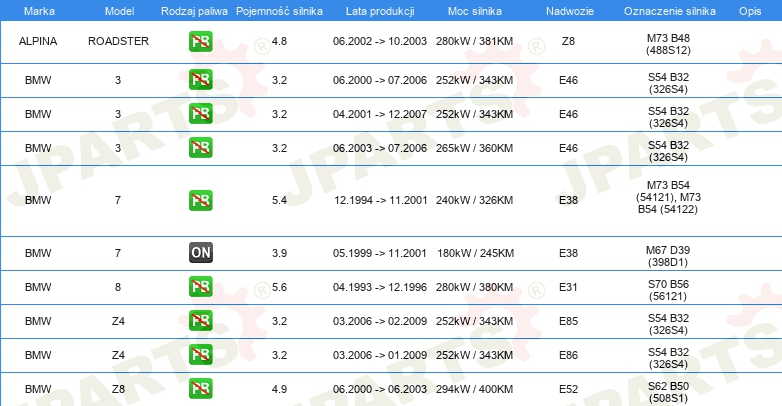The height and width of the screenshot is (406, 782).
Task: Click the 04.2001 -> 12.2007 production dates
Action: pyautogui.click(x=380, y=114)
